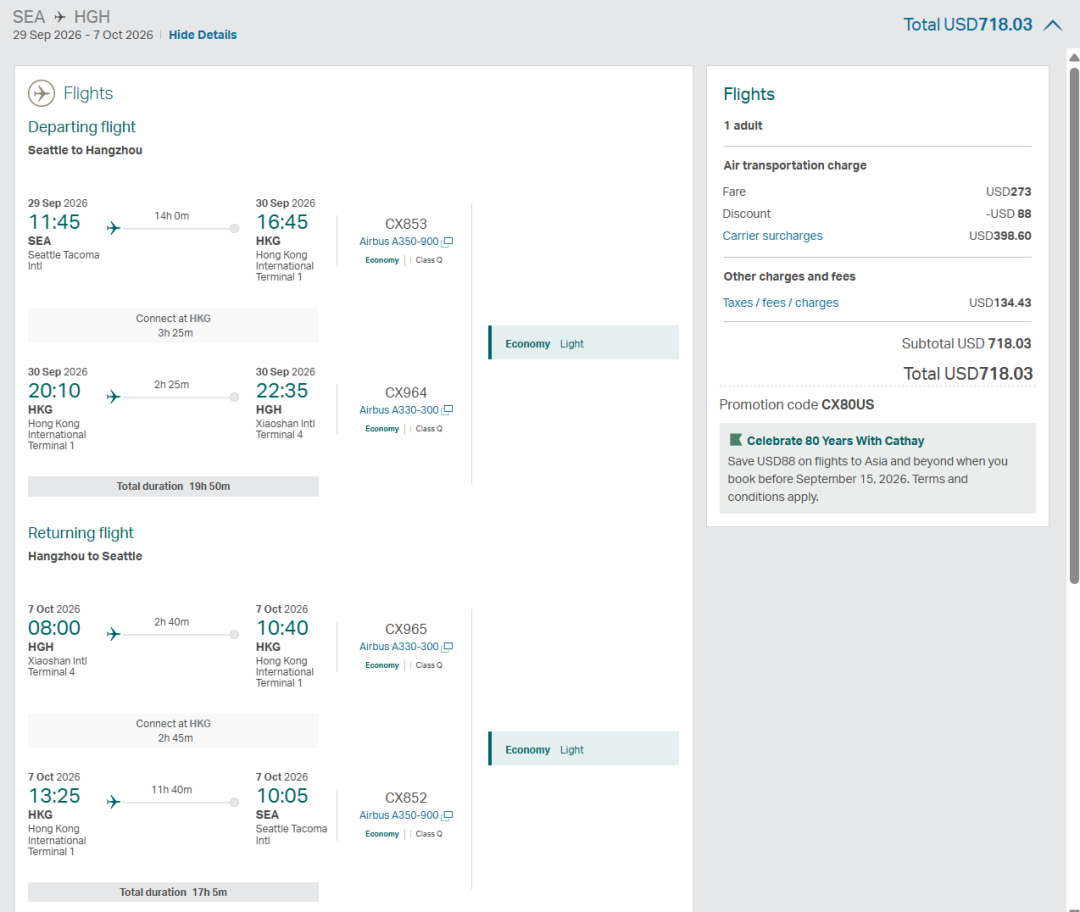Select departing Economy Light fare bar
This screenshot has width=1080, height=912.
(583, 343)
